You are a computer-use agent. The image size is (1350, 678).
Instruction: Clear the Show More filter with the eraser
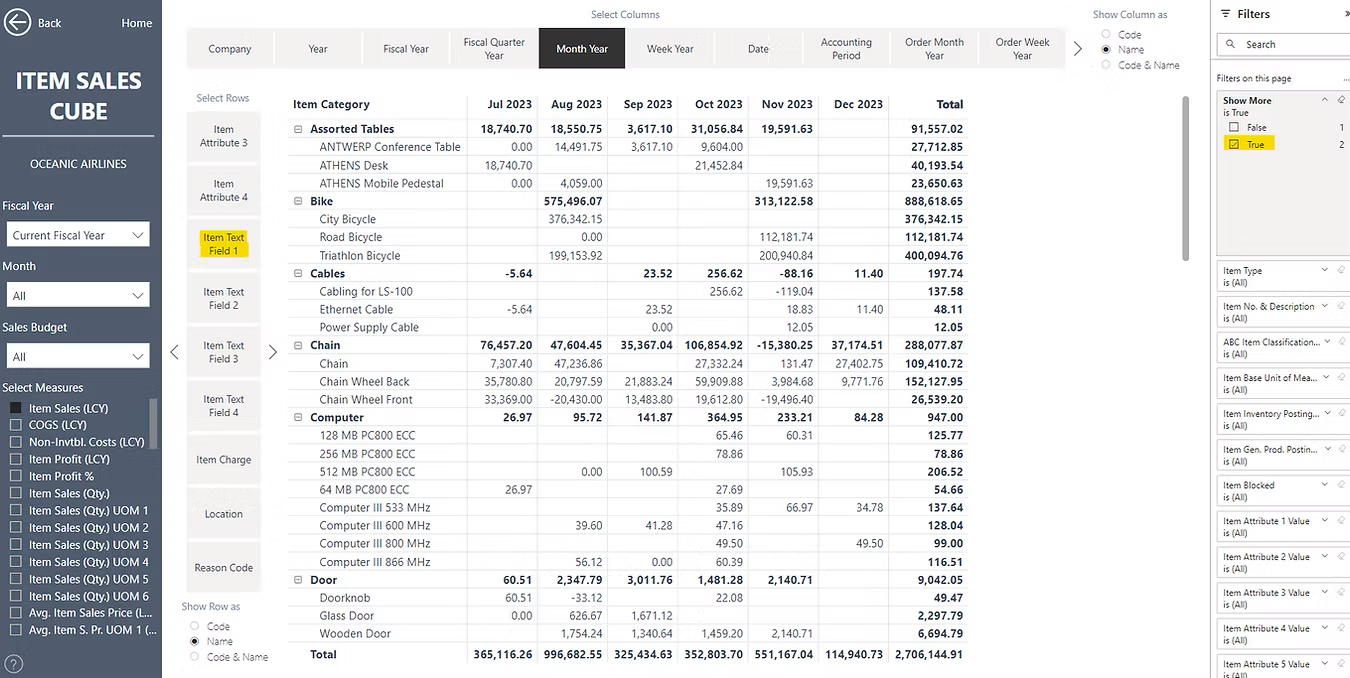(1340, 100)
